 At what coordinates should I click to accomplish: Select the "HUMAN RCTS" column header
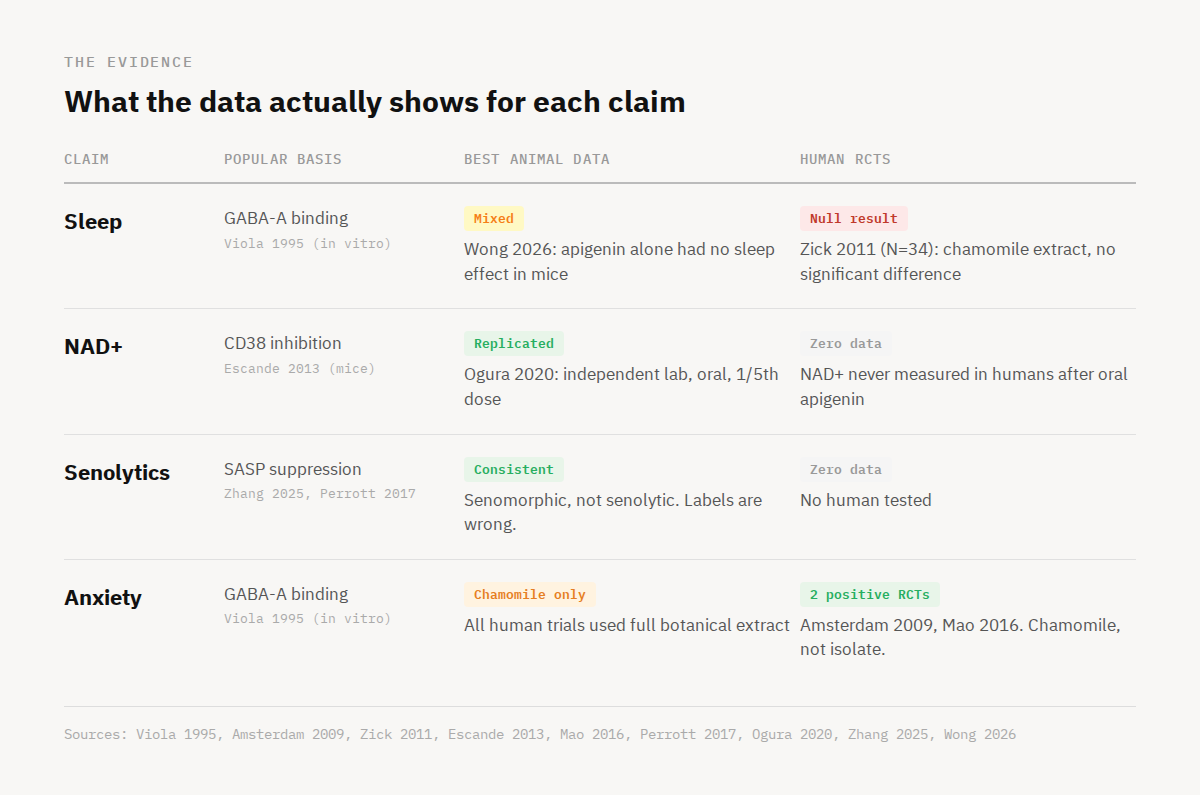tap(845, 159)
